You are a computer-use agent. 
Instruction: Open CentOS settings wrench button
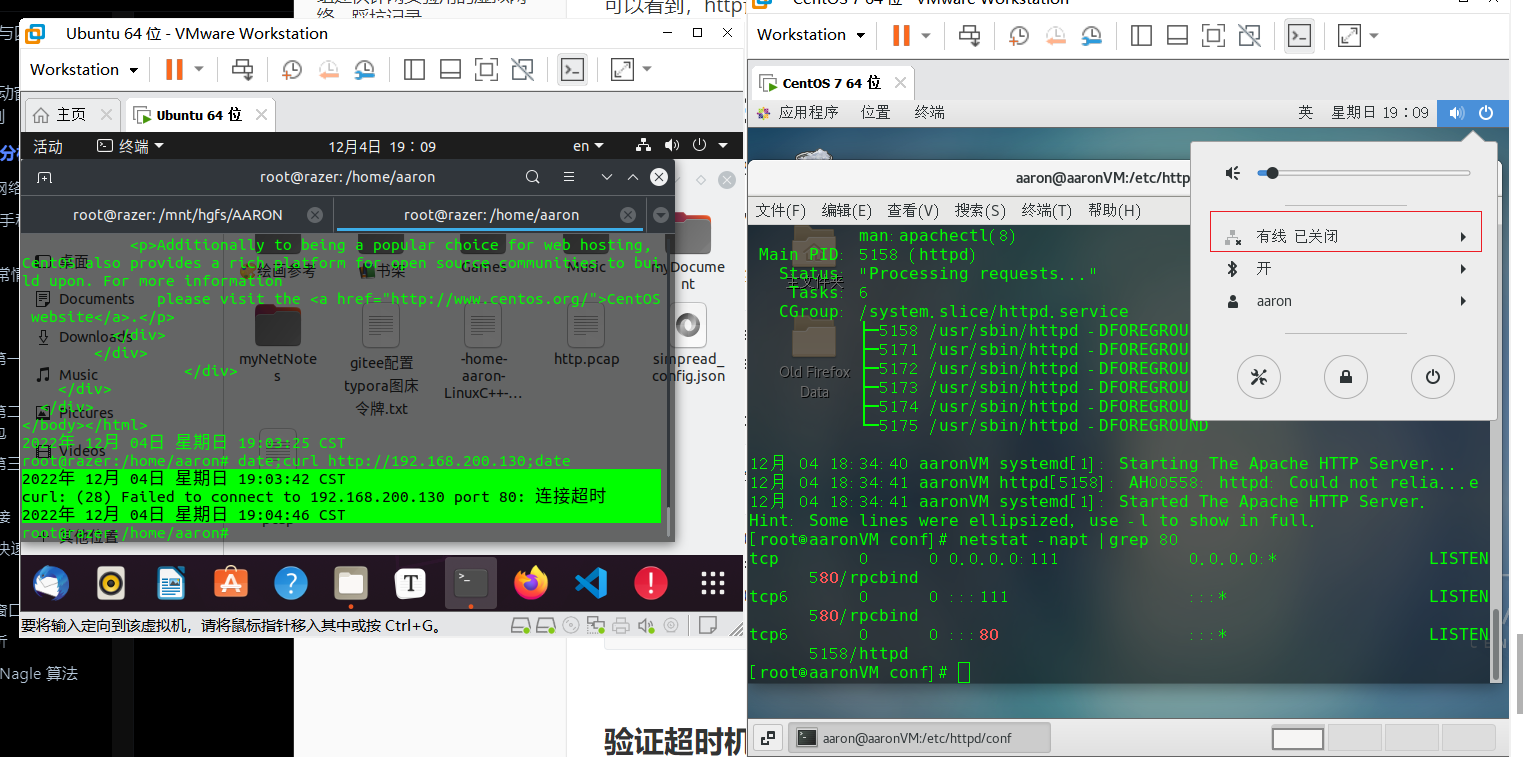[1259, 377]
